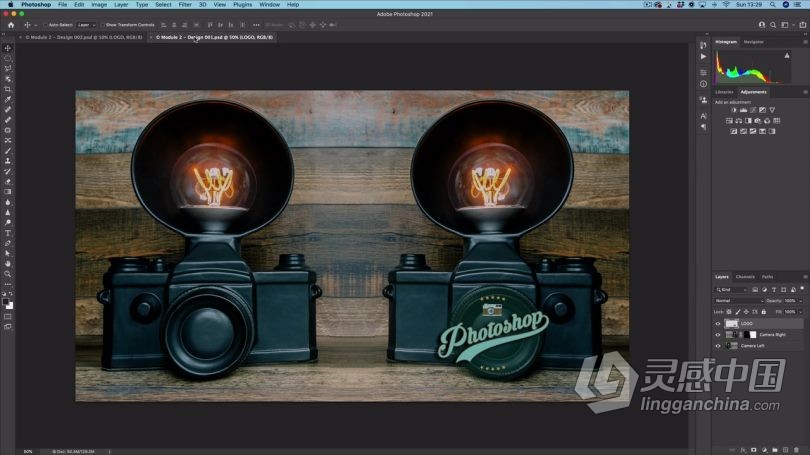The width and height of the screenshot is (810, 455).
Task: Enable the Auto-Select checkbox
Action: click(x=45, y=25)
